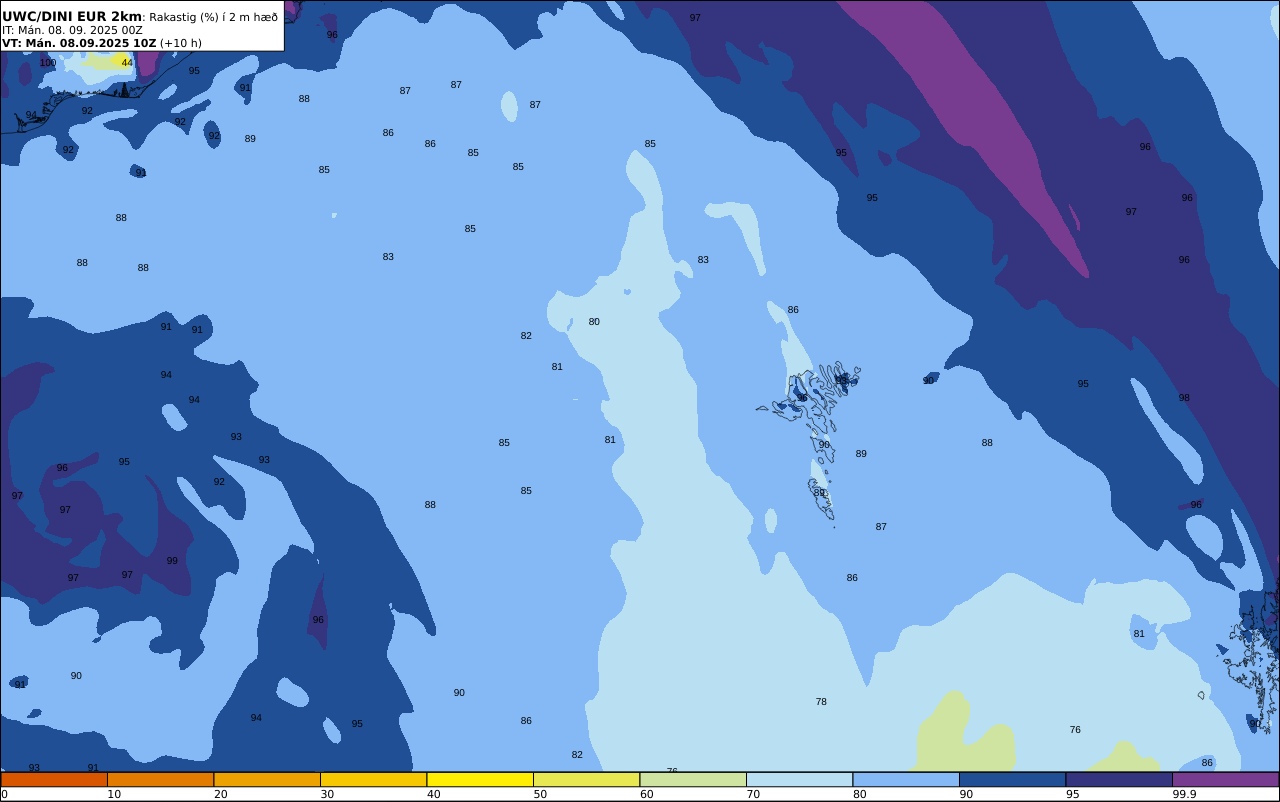Image resolution: width=1280 pixels, height=802 pixels.
Task: Click the 0–10 dark orange legend swatch
Action: coord(54,779)
